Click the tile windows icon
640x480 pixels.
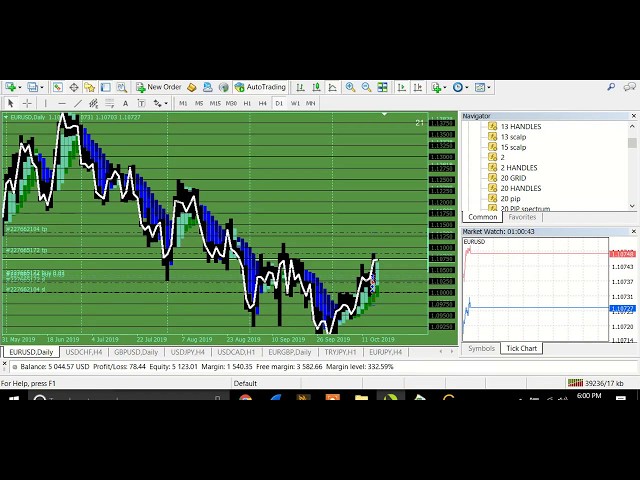(382, 88)
